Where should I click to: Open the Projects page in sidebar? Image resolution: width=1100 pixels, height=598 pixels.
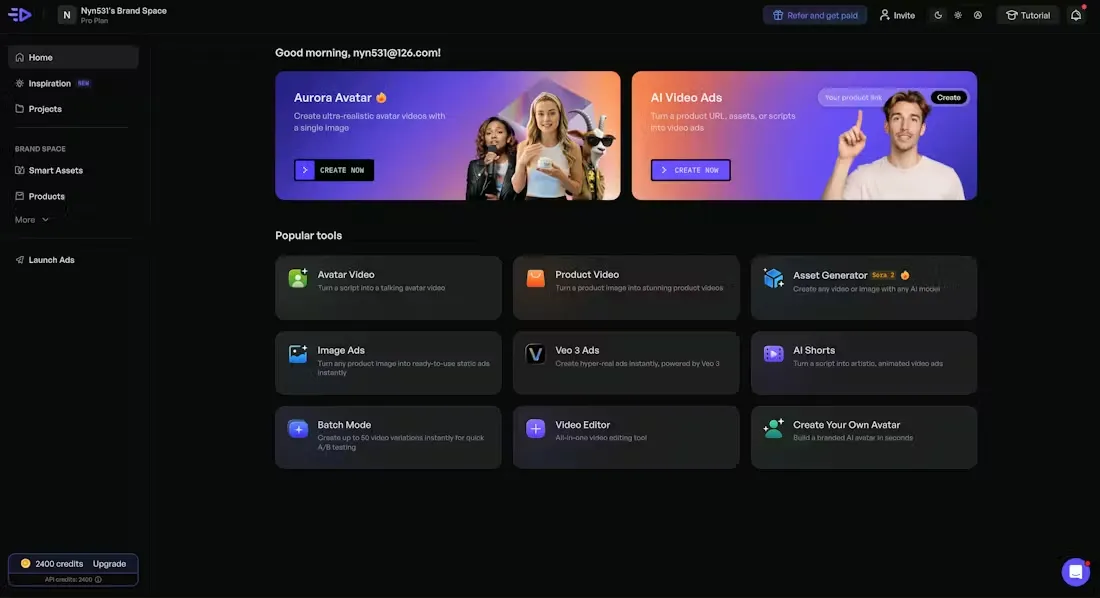45,109
